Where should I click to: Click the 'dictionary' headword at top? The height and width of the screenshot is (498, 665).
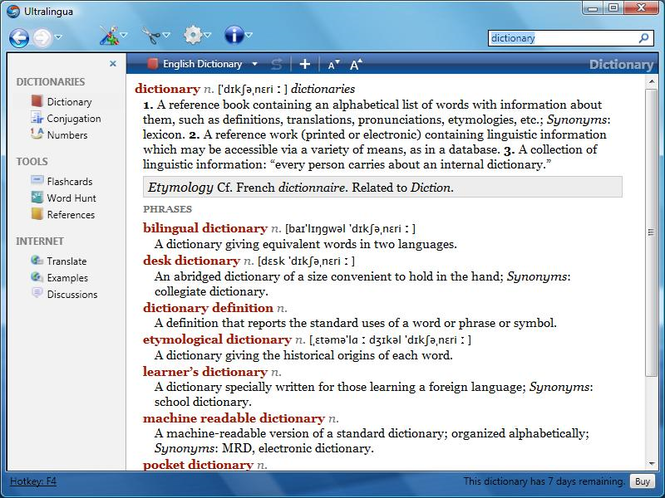coord(167,89)
